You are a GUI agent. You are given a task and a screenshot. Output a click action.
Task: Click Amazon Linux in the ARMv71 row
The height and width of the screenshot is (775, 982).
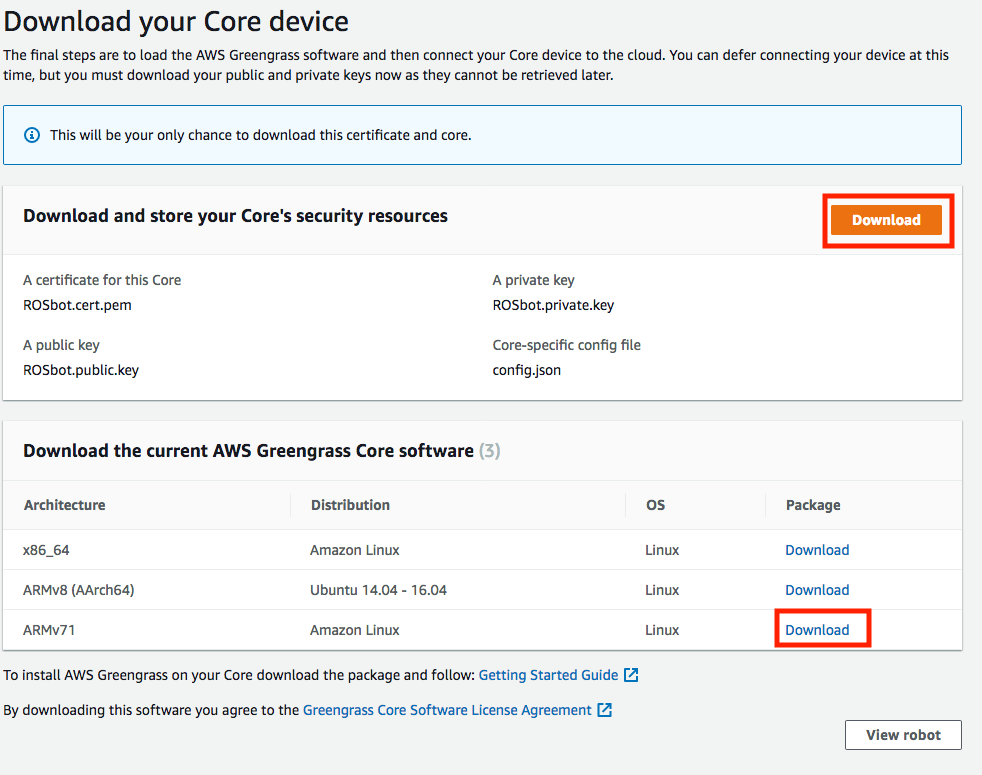[x=354, y=630]
